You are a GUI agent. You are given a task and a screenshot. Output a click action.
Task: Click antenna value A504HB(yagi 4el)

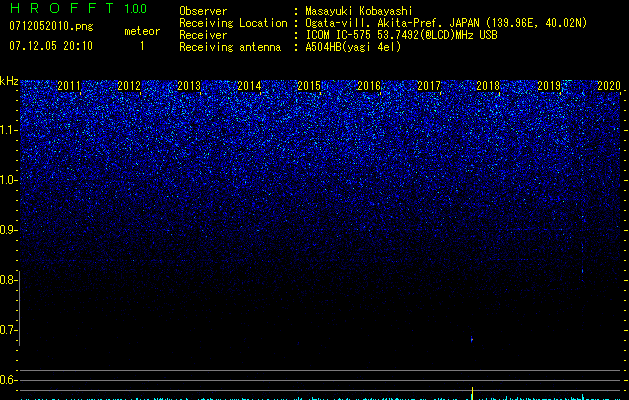click(353, 47)
